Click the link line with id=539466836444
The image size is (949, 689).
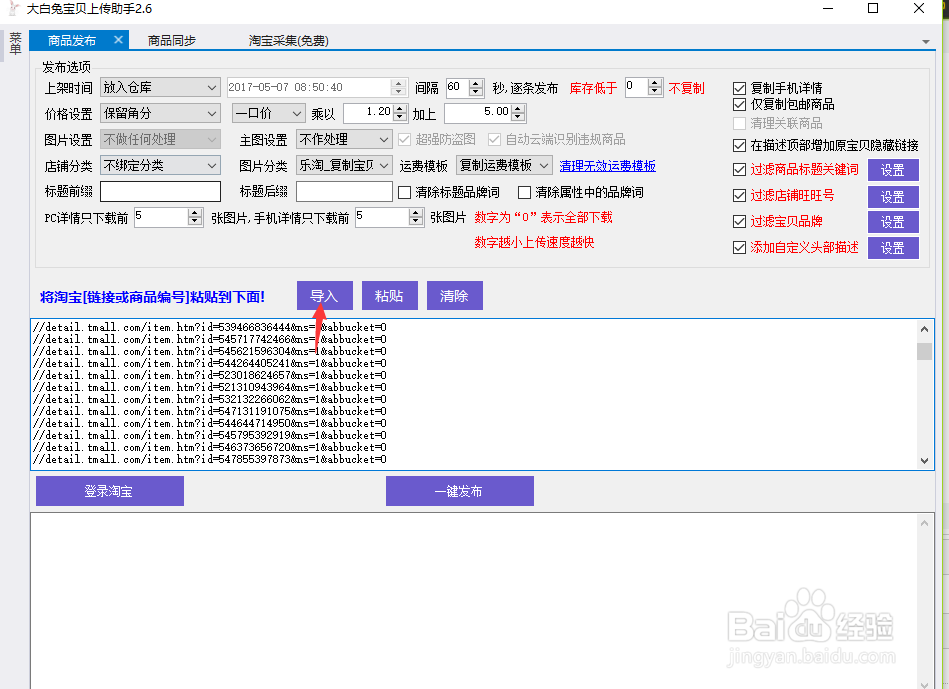[x=209, y=328]
